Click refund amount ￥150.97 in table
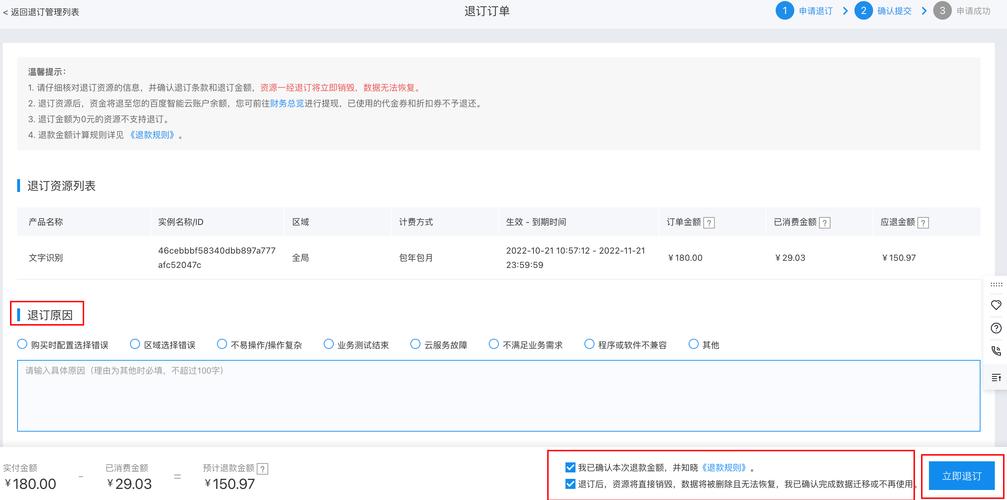 tap(898, 258)
